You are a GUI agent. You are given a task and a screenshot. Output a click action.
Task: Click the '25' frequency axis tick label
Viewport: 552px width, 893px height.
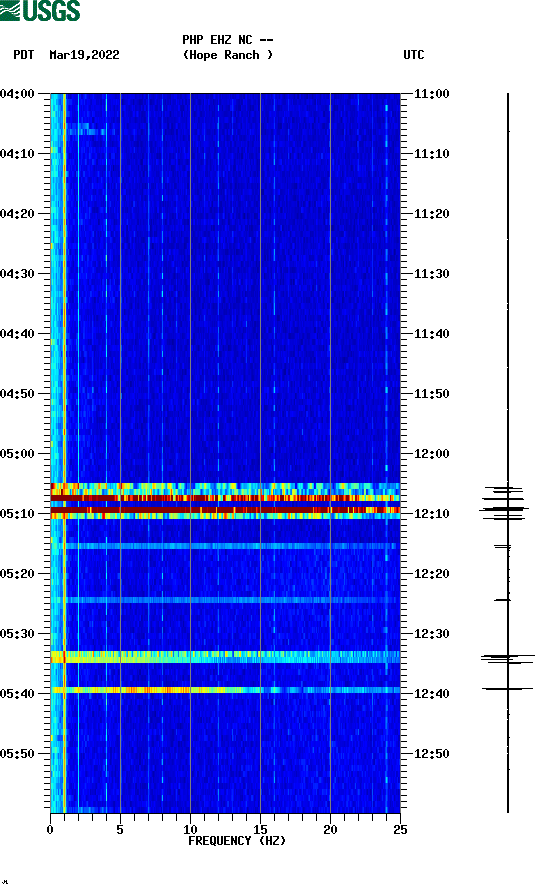[x=400, y=830]
